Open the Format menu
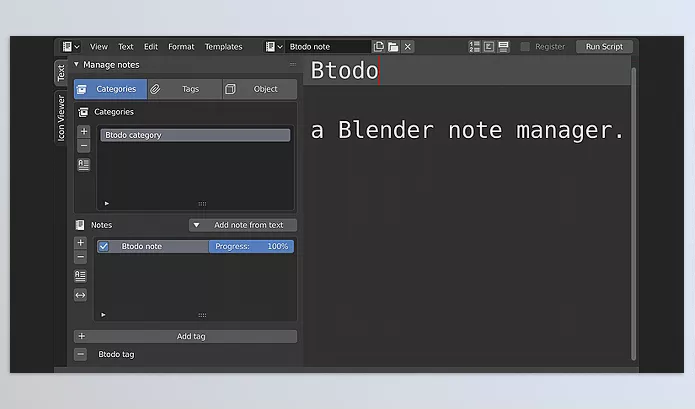Image resolution: width=695 pixels, height=409 pixels. coord(181,47)
